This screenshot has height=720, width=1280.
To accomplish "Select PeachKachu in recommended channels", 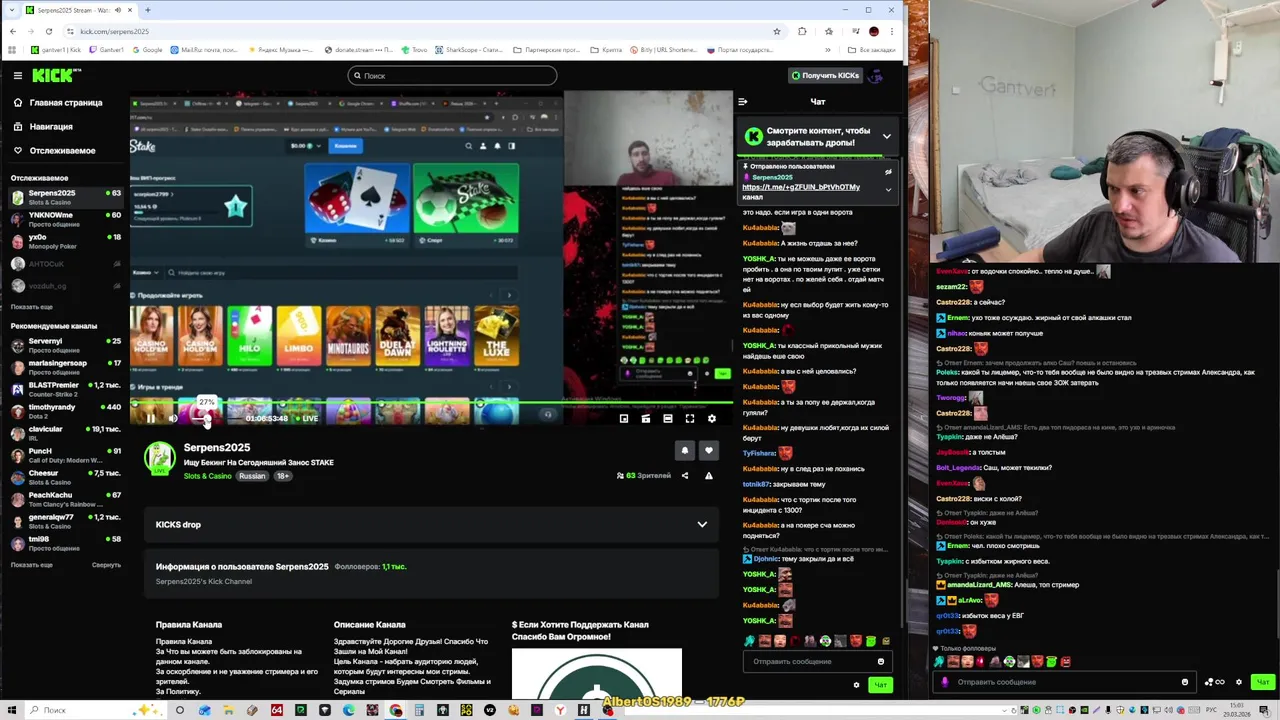I will click(65, 499).
